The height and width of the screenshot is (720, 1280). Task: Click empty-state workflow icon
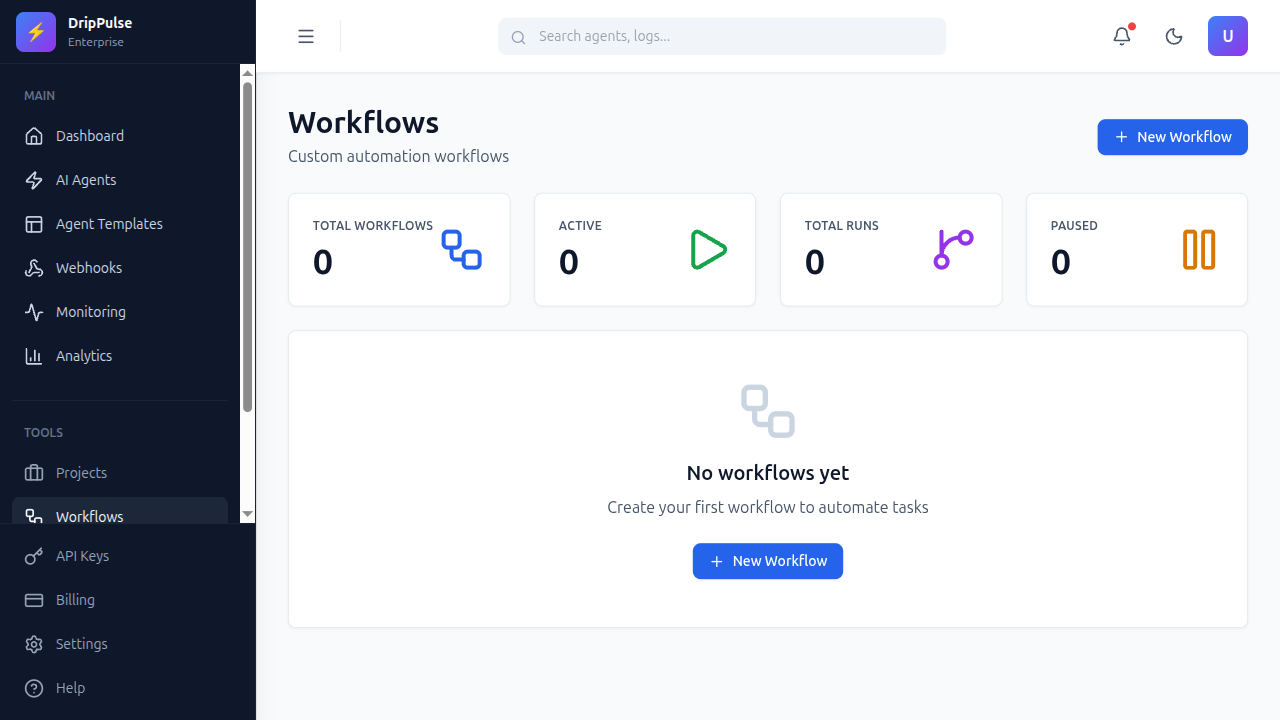click(768, 411)
